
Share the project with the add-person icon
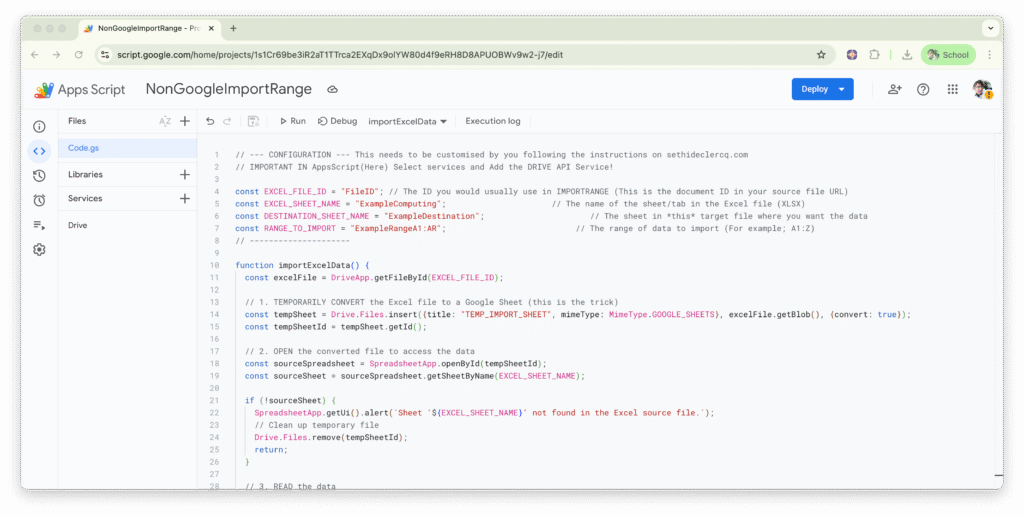coord(894,89)
